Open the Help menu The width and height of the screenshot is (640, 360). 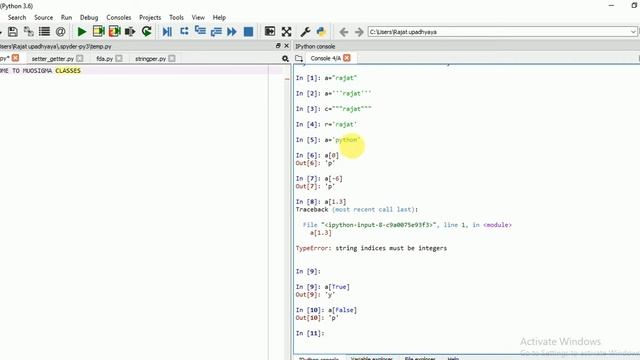(x=219, y=18)
